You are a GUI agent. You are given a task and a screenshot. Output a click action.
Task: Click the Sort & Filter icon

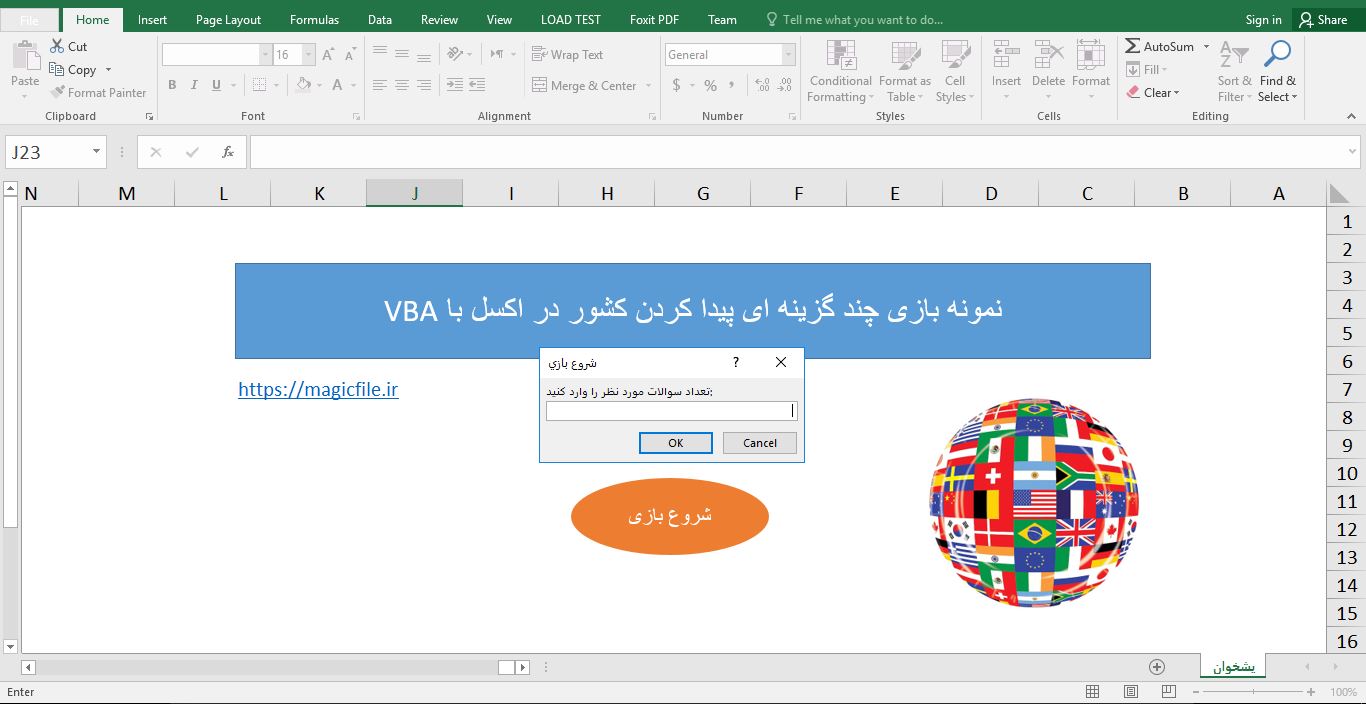click(1234, 55)
